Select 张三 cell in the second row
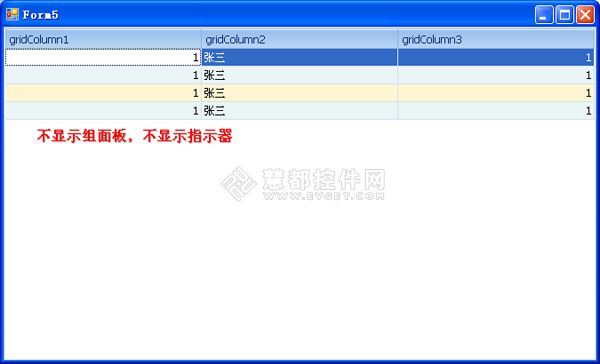The width and height of the screenshot is (600, 364). (300, 75)
